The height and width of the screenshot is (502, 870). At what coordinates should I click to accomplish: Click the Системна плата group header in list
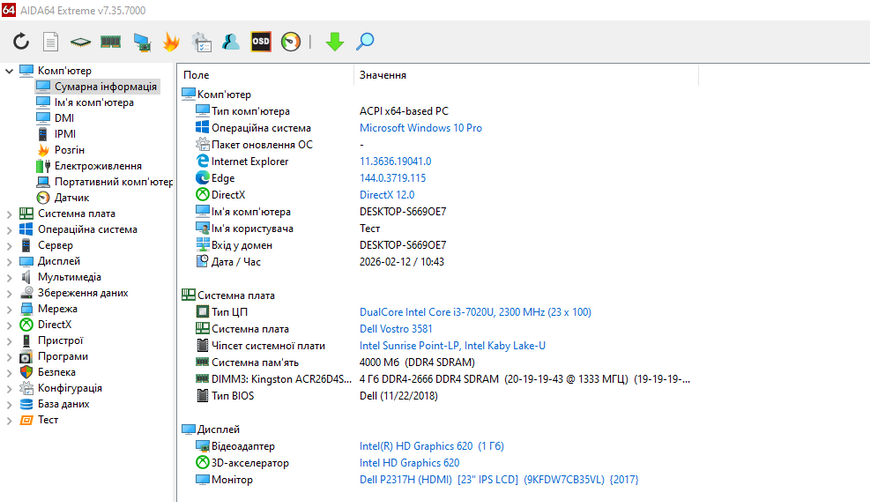pyautogui.click(x=236, y=296)
